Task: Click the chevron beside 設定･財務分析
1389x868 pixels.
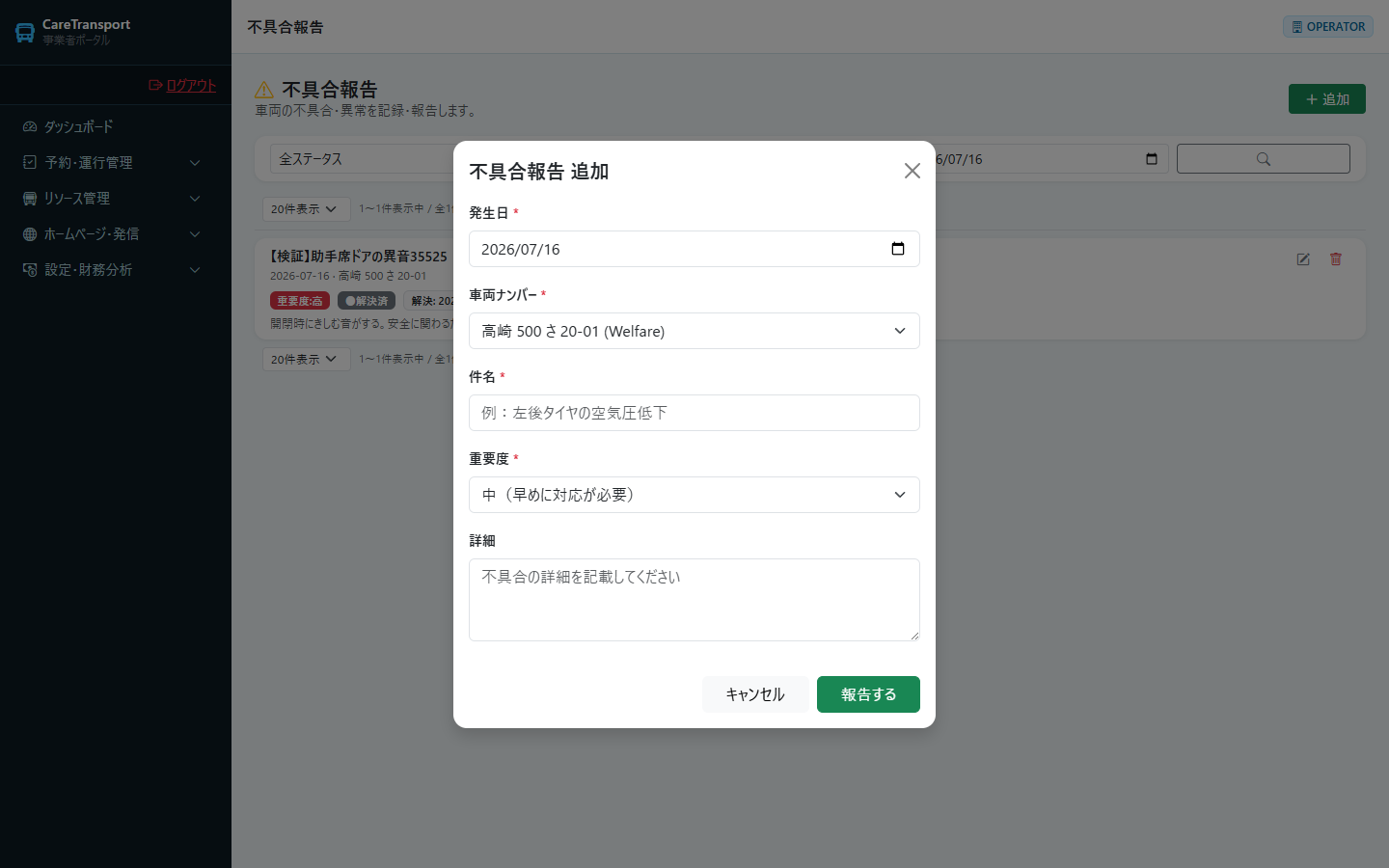Action: (x=195, y=270)
